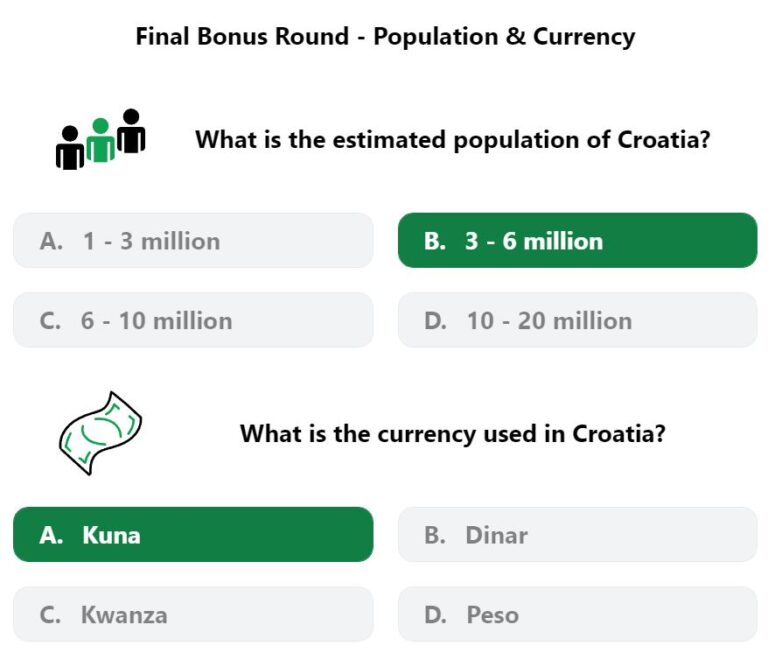768x667 pixels.
Task: Click the green person figure in the population icon
Action: click(x=100, y=141)
